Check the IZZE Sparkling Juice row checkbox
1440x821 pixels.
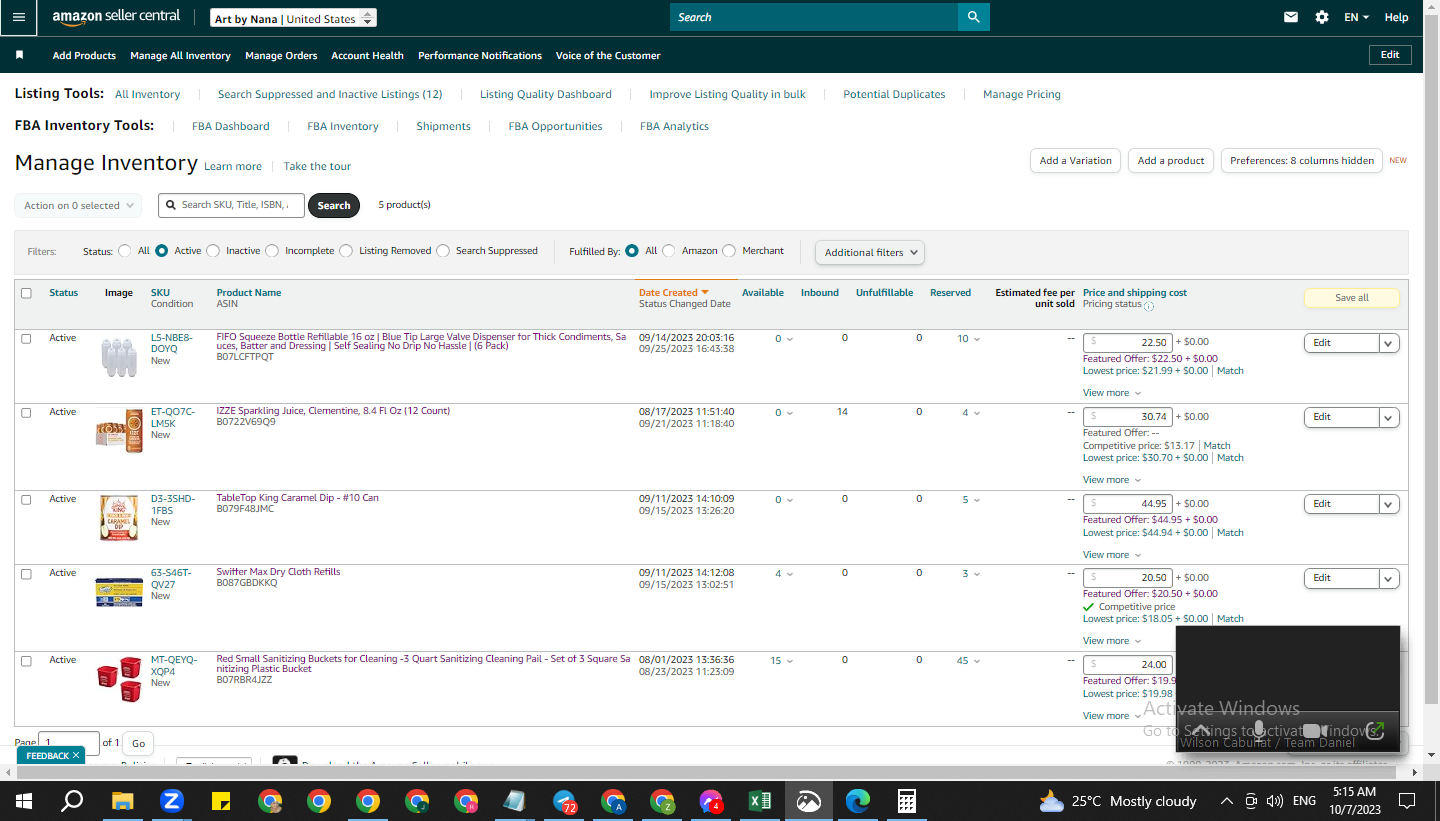pos(26,412)
